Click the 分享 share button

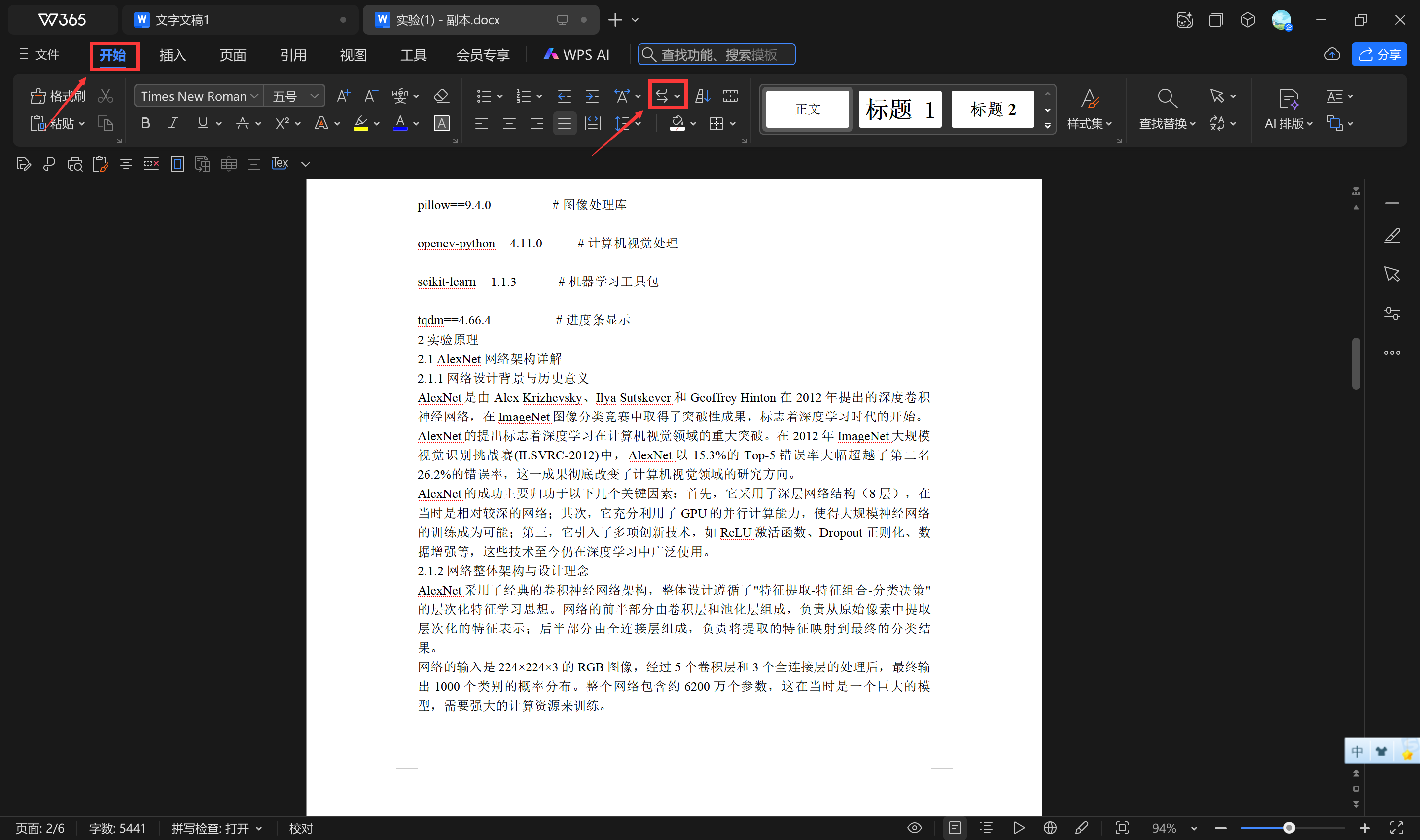[x=1380, y=54]
